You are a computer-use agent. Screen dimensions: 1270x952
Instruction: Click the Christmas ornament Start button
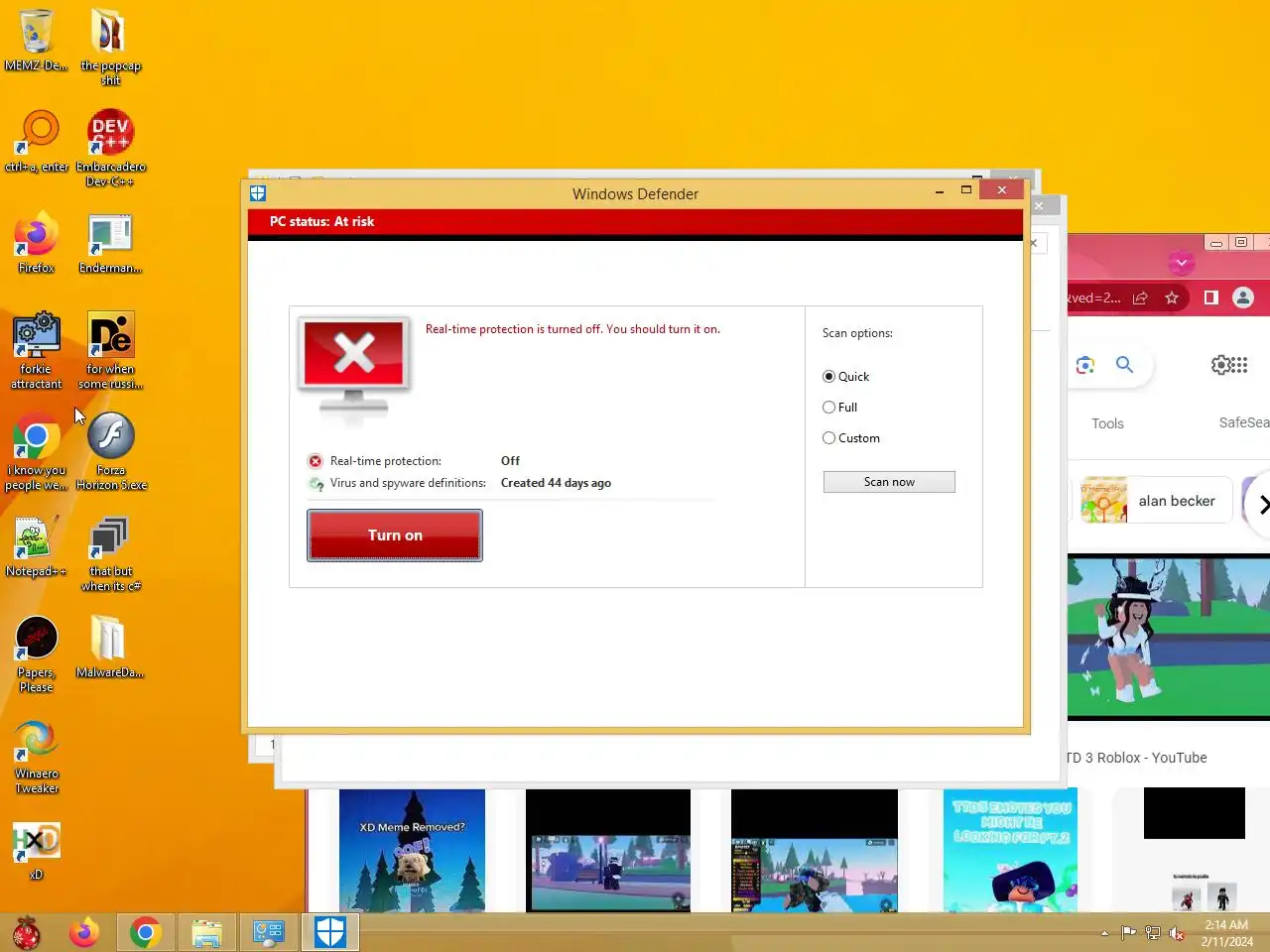coord(27,933)
